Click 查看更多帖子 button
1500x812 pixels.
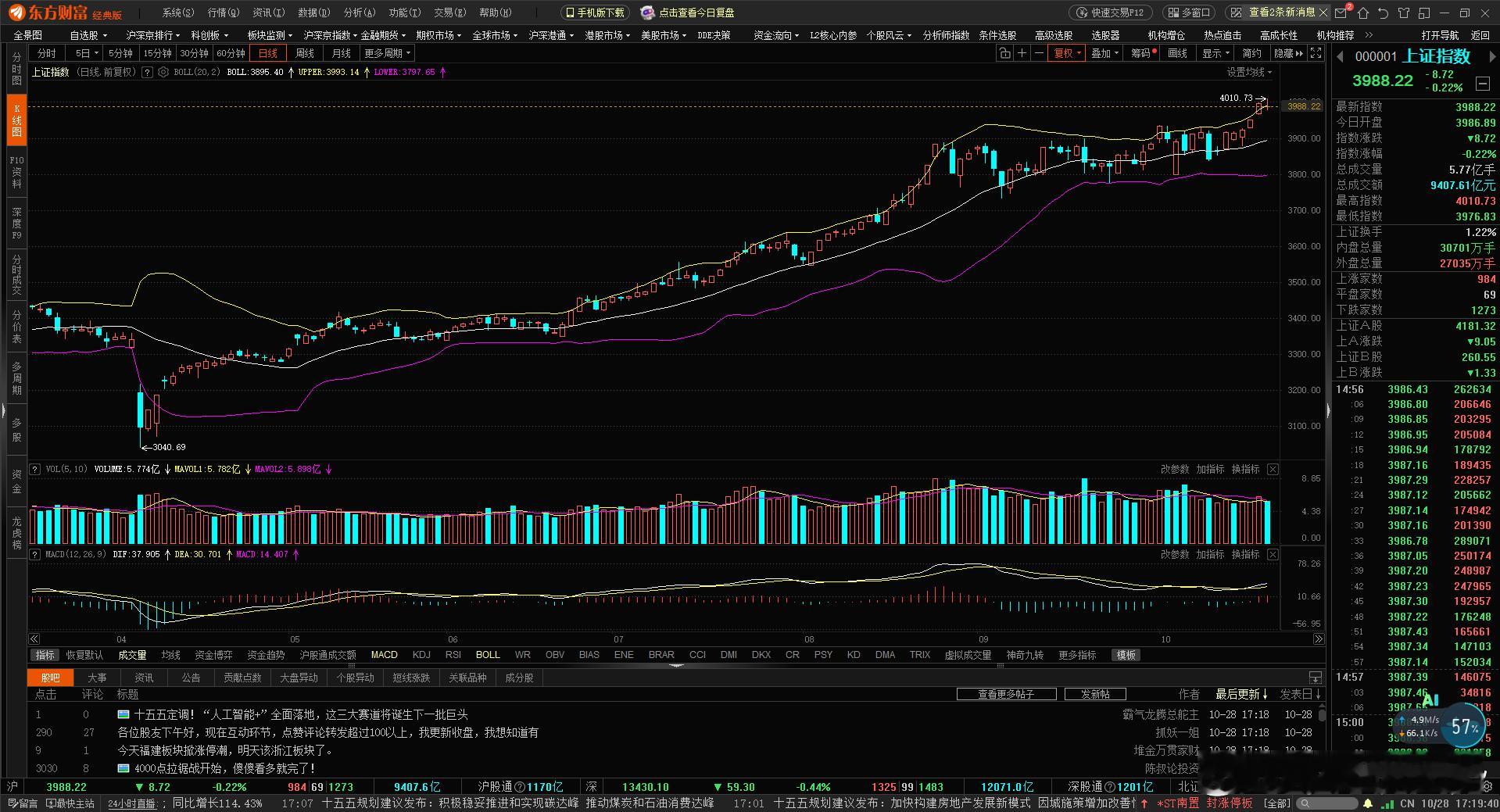pos(1006,694)
